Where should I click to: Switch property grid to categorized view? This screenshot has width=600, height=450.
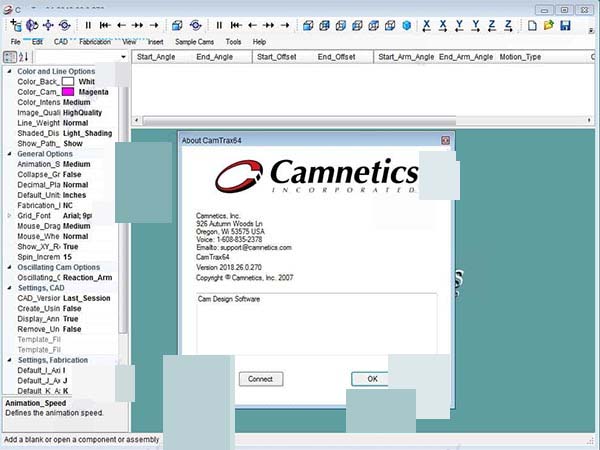click(x=10, y=57)
